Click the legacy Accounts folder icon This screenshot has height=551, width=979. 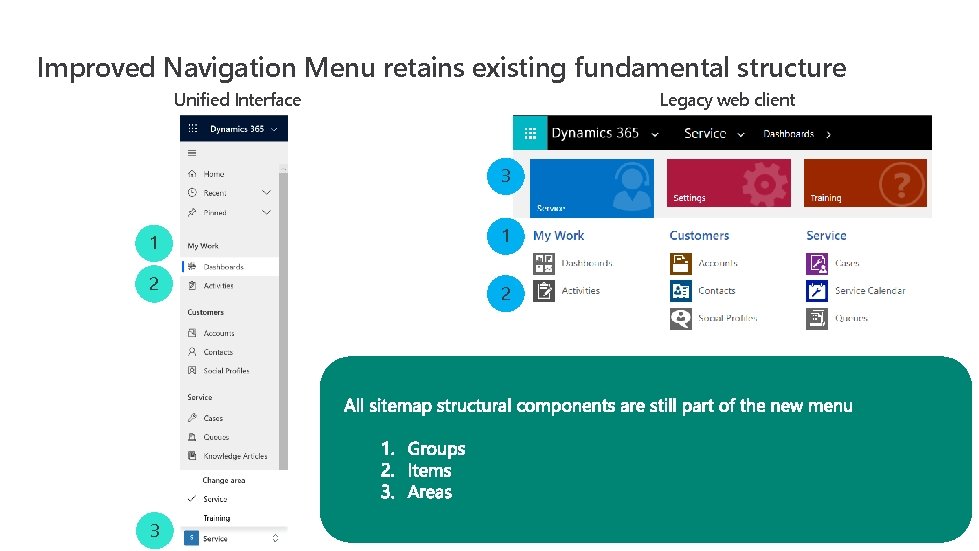click(681, 263)
